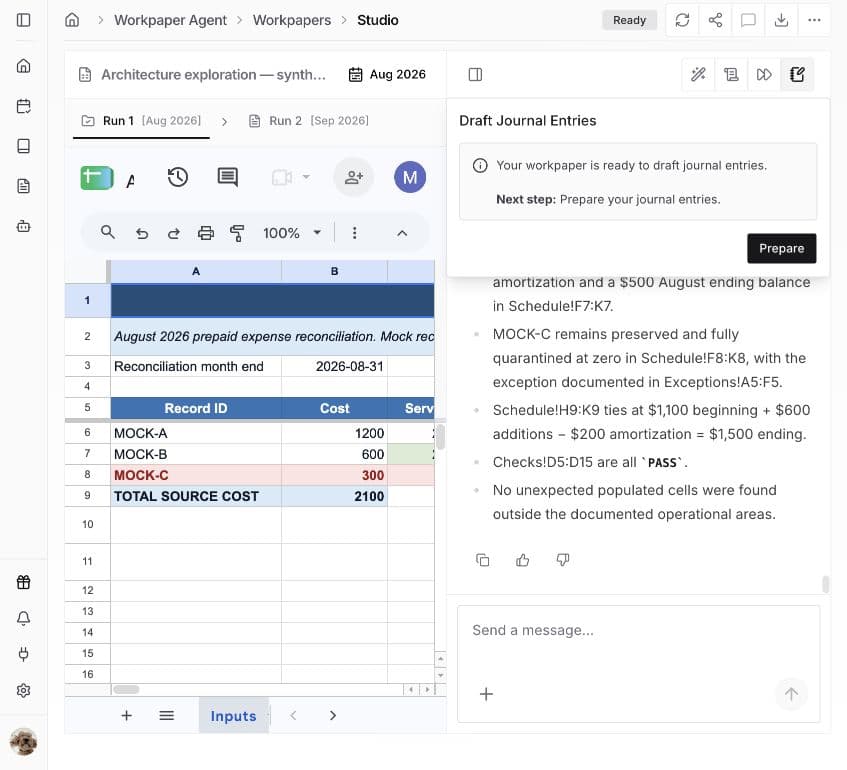The height and width of the screenshot is (770, 847).
Task: Navigate to Workpapers breadcrumb
Action: coord(292,20)
